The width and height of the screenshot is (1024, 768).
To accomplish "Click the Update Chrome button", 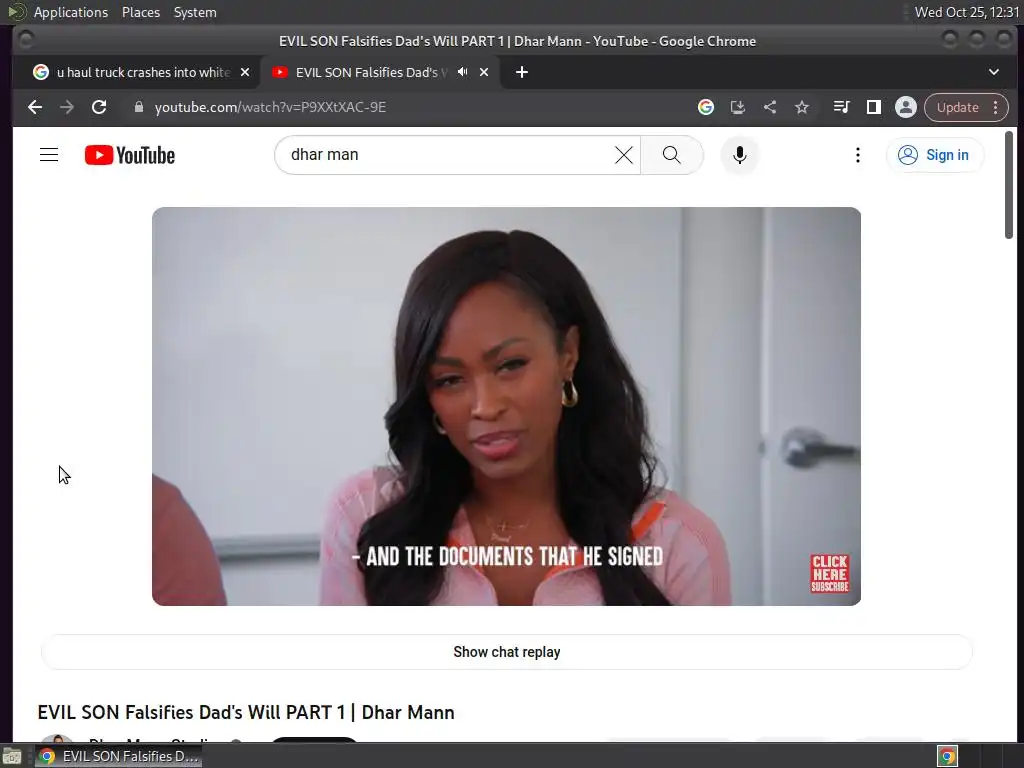I will tap(957, 107).
